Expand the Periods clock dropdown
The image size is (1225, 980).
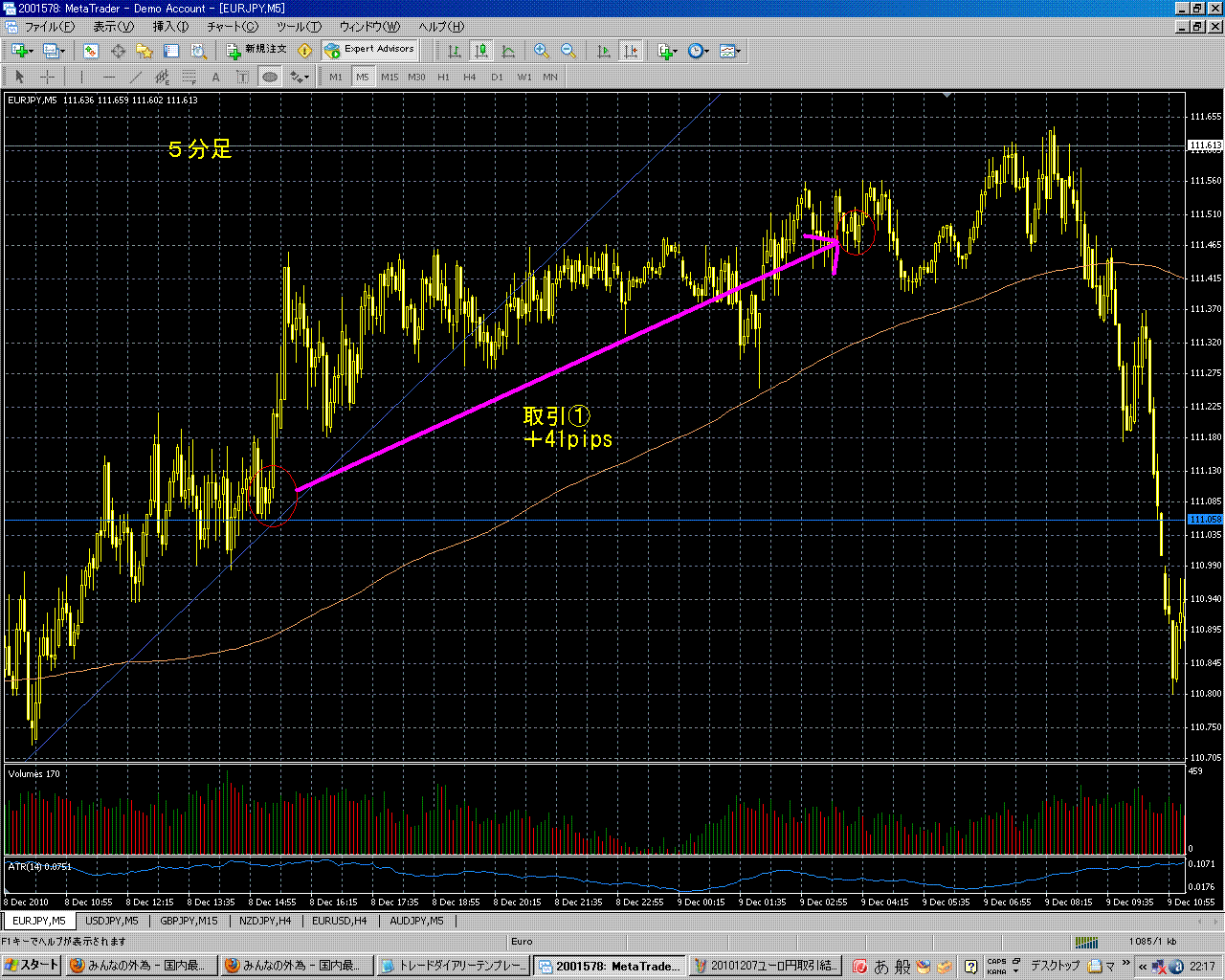point(707,51)
